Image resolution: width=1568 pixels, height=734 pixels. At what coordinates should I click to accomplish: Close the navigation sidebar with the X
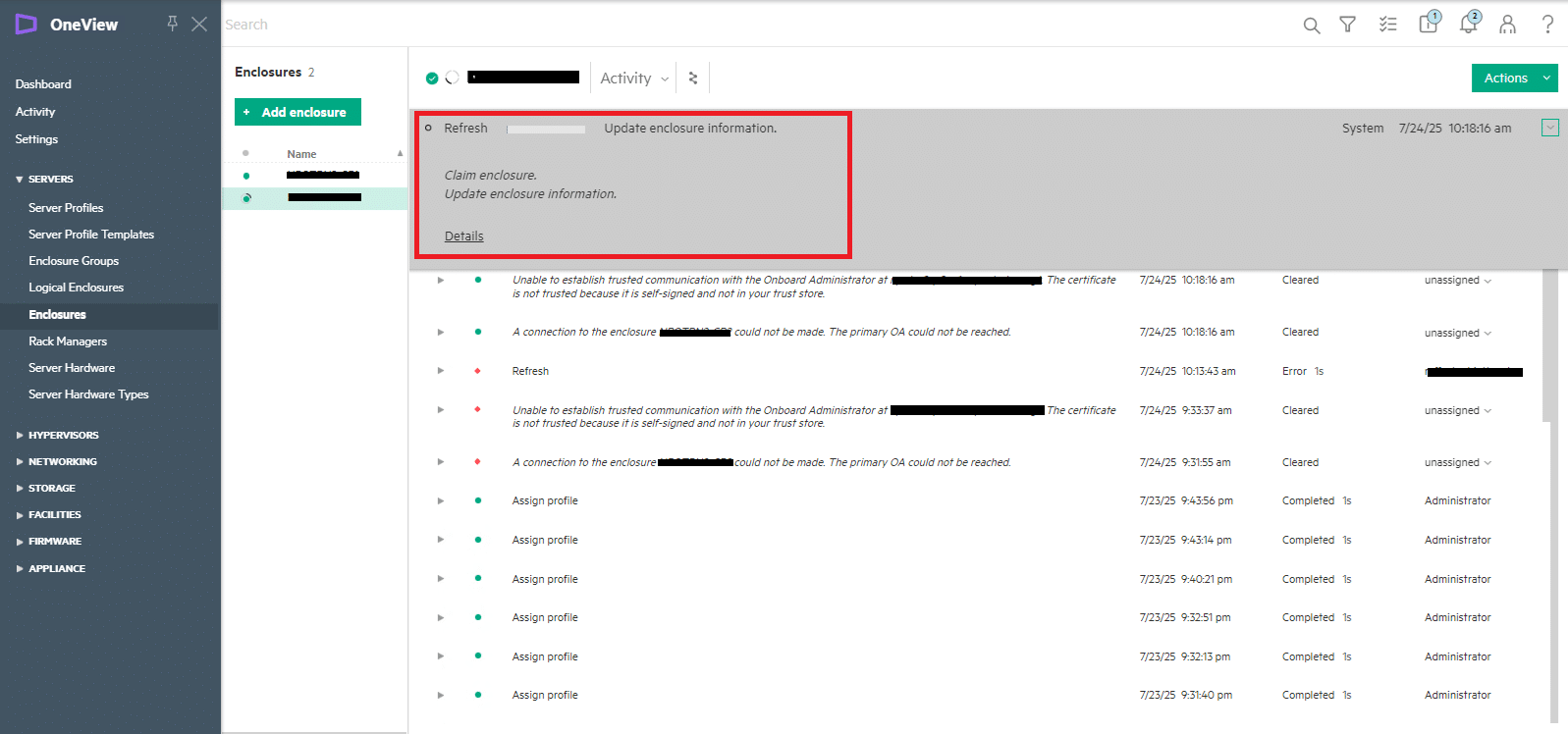(x=199, y=24)
